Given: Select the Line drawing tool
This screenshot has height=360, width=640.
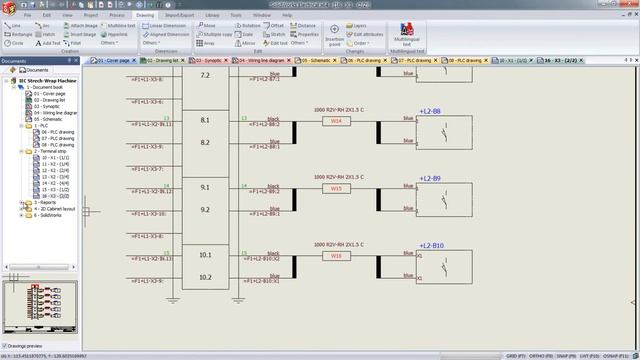Looking at the screenshot, I should (12, 25).
